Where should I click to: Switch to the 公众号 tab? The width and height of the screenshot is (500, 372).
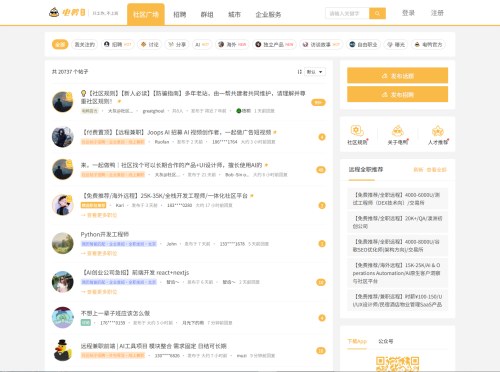pyautogui.click(x=386, y=341)
